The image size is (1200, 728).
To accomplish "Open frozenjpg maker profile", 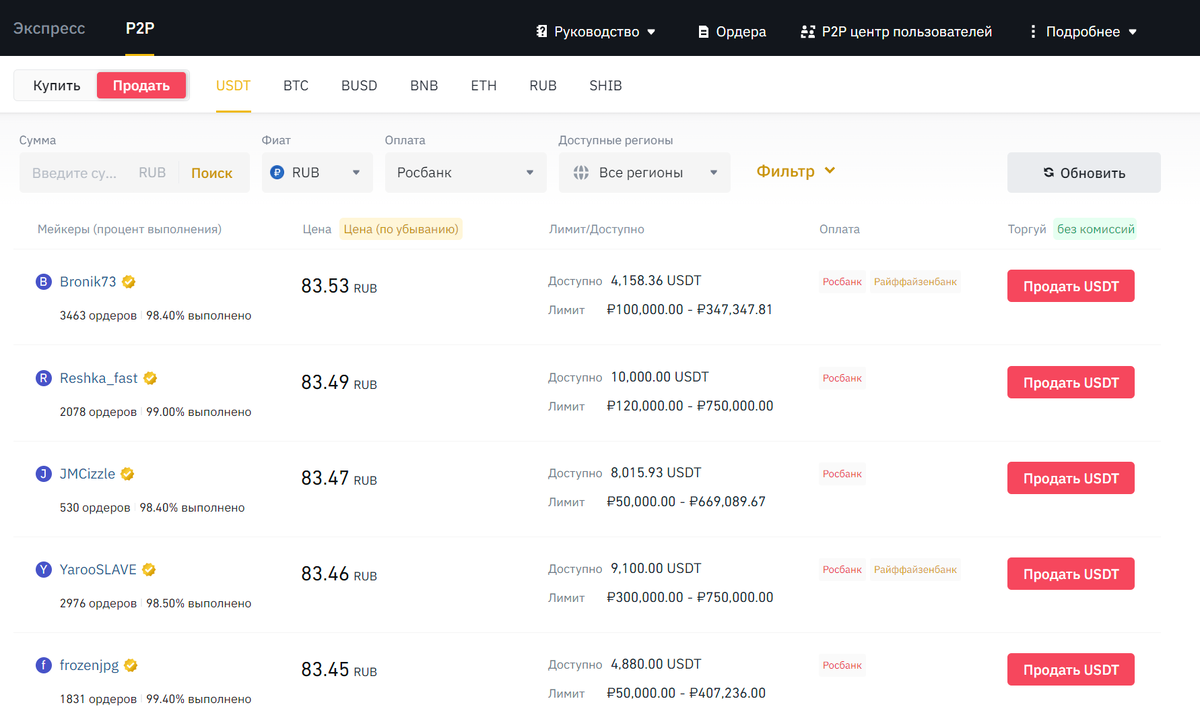I will [89, 666].
